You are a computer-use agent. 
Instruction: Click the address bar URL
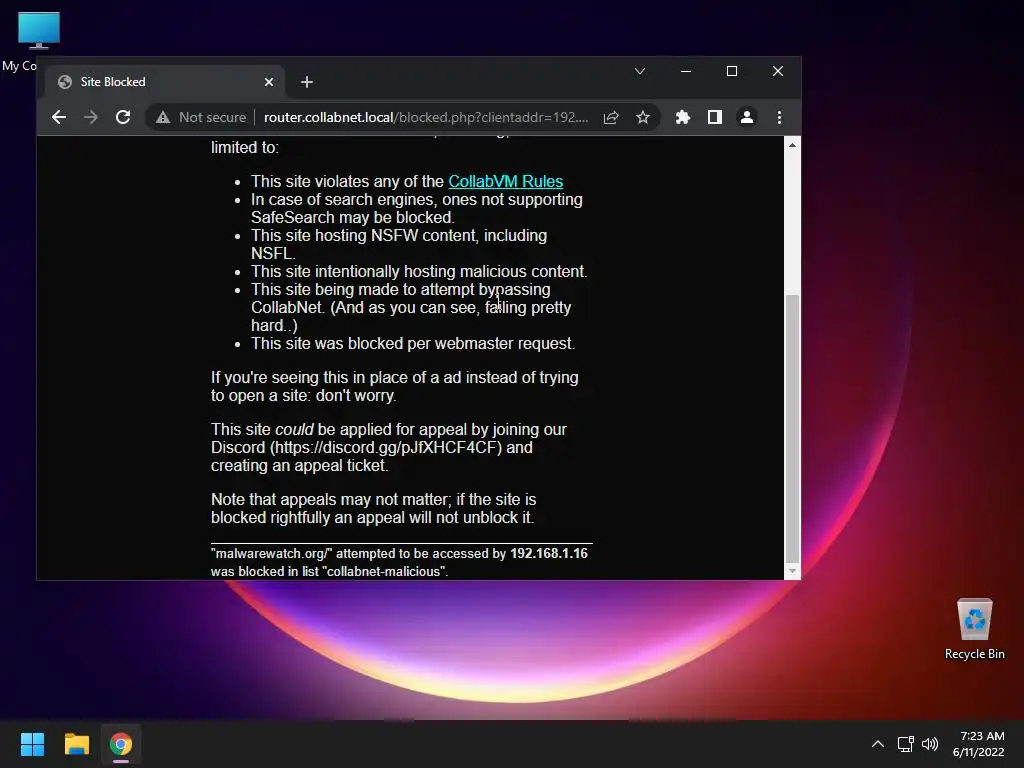tap(426, 118)
